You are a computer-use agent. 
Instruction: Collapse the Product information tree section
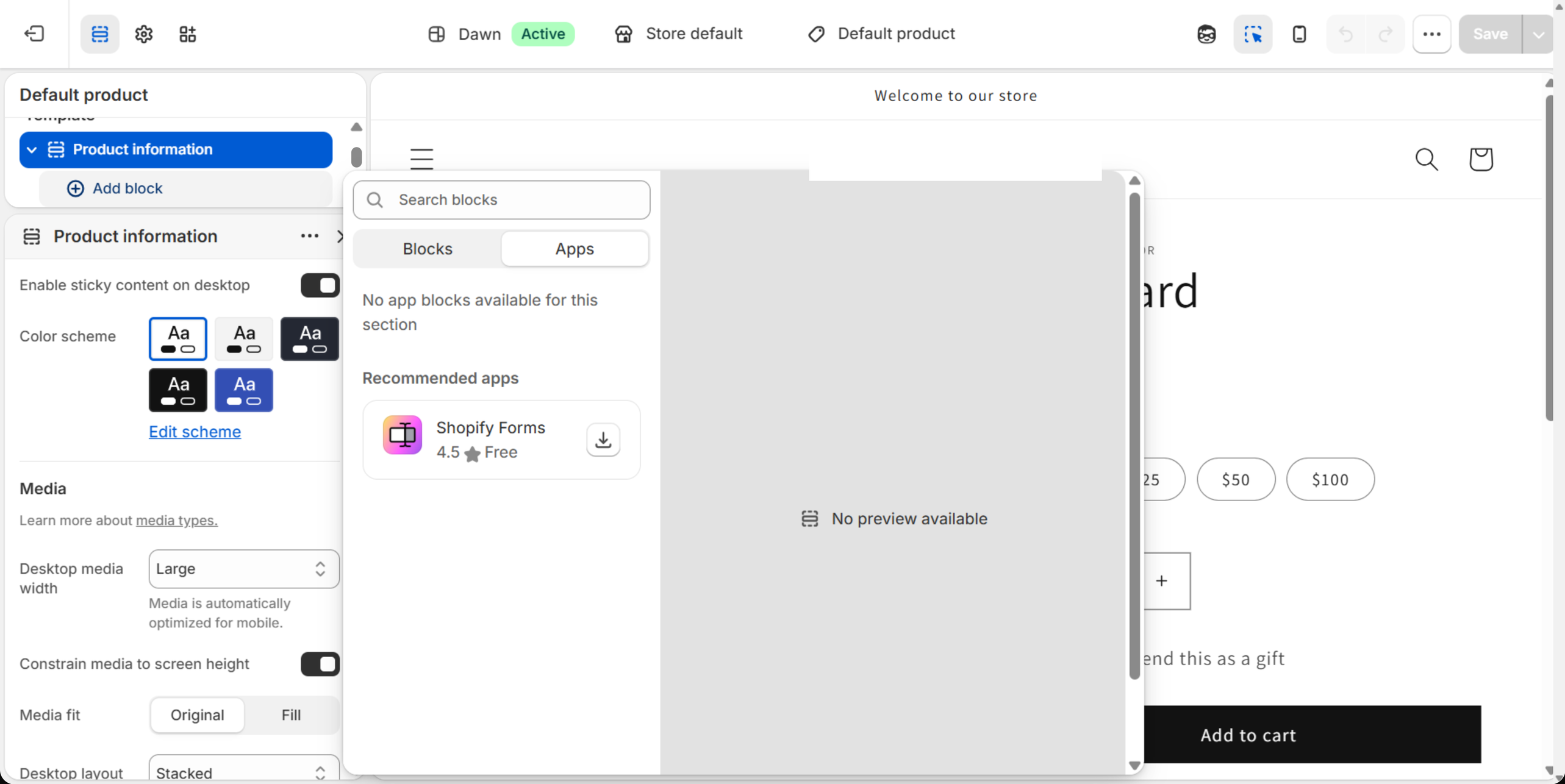(x=32, y=150)
